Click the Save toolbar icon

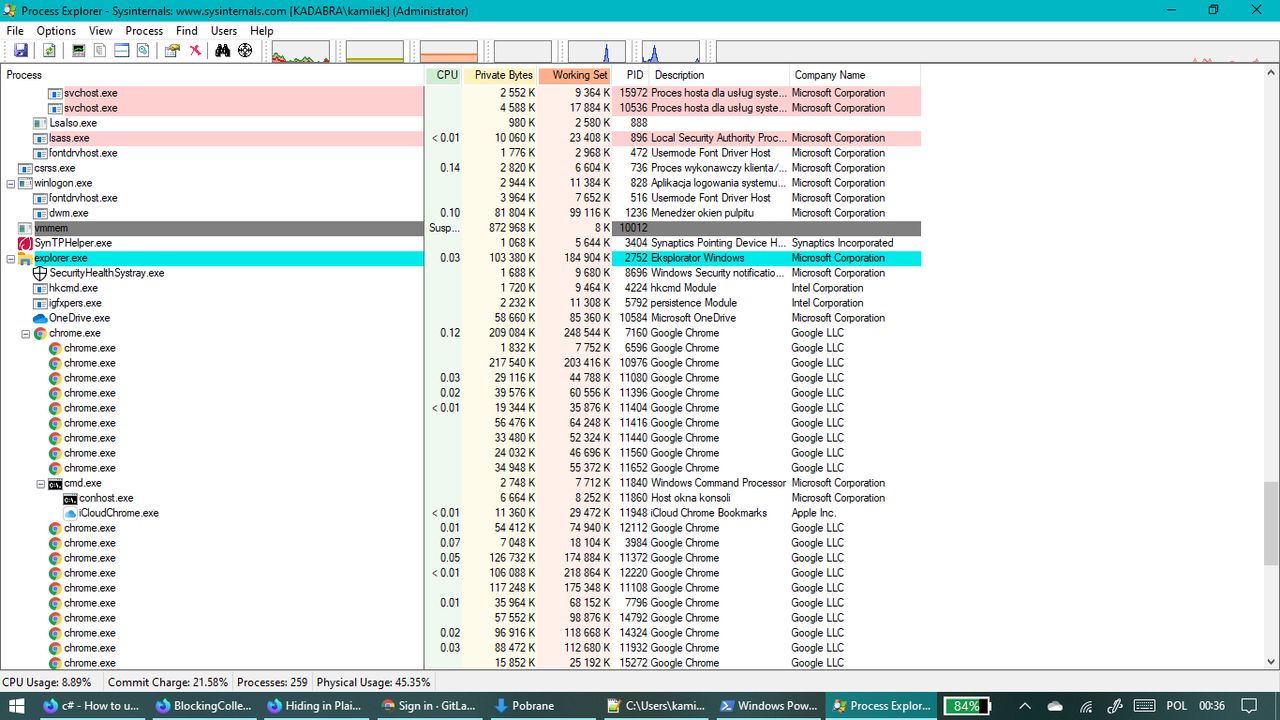coord(20,51)
